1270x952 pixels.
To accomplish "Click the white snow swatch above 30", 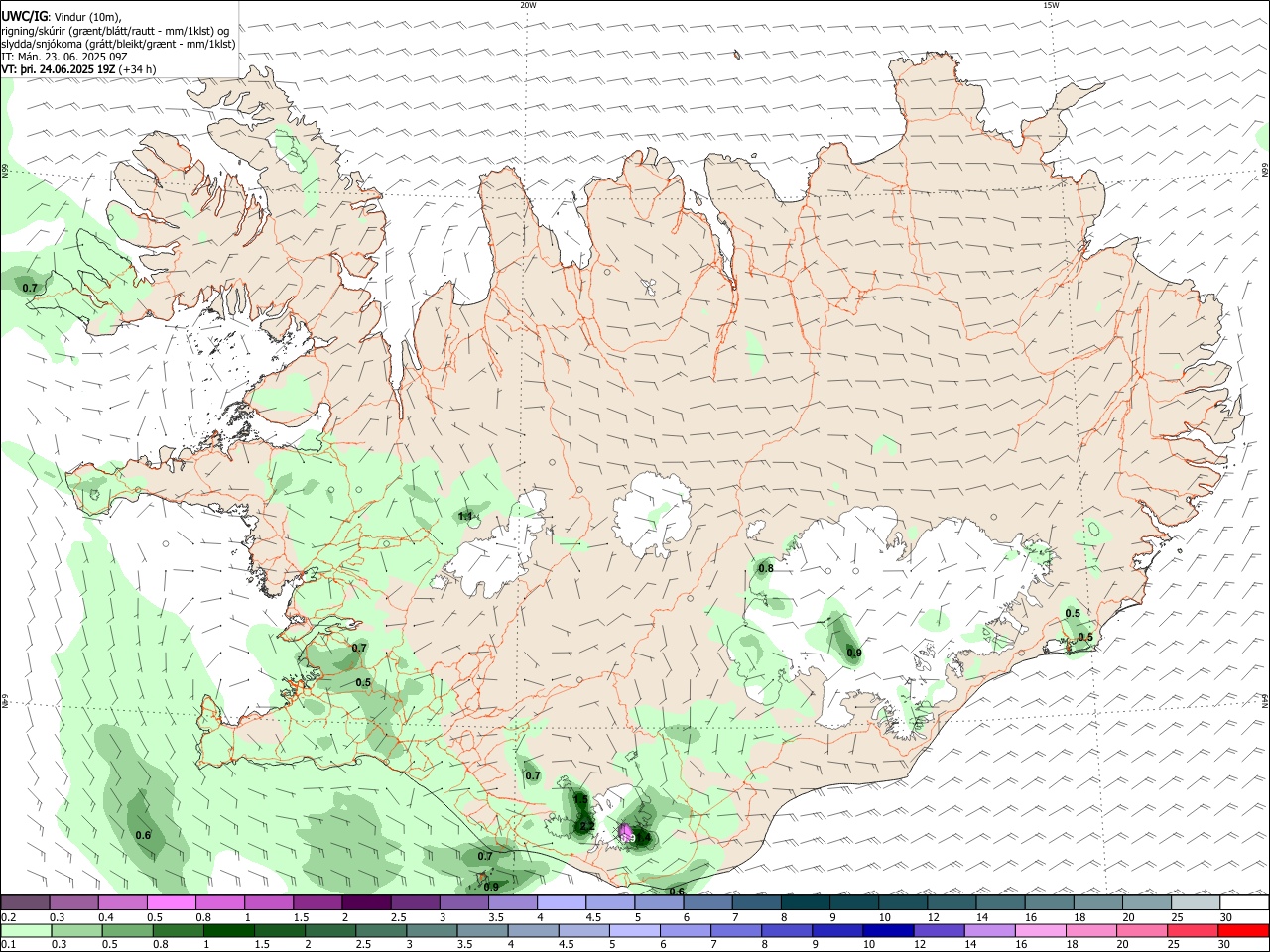I will click(x=1244, y=902).
